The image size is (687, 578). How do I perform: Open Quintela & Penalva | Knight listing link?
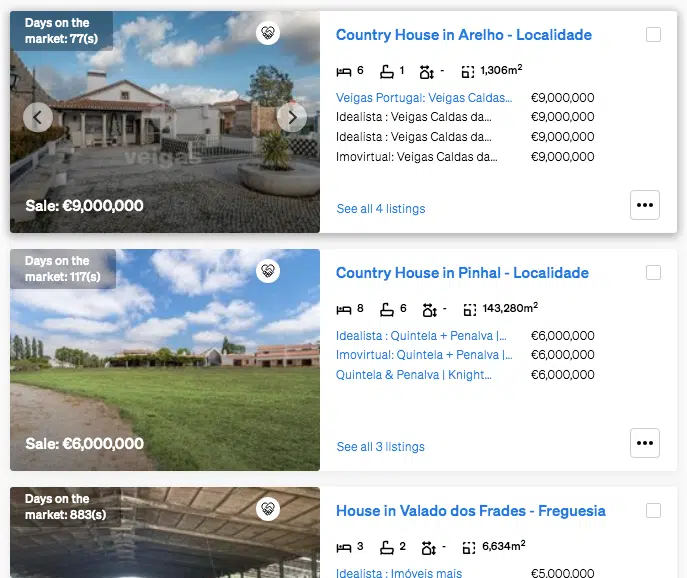click(414, 375)
